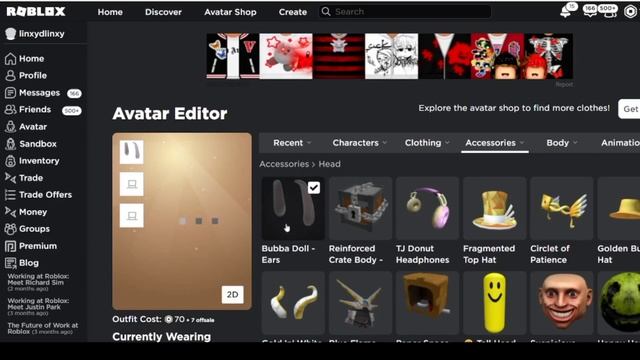Click the Sandbox sidebar icon

[10, 144]
